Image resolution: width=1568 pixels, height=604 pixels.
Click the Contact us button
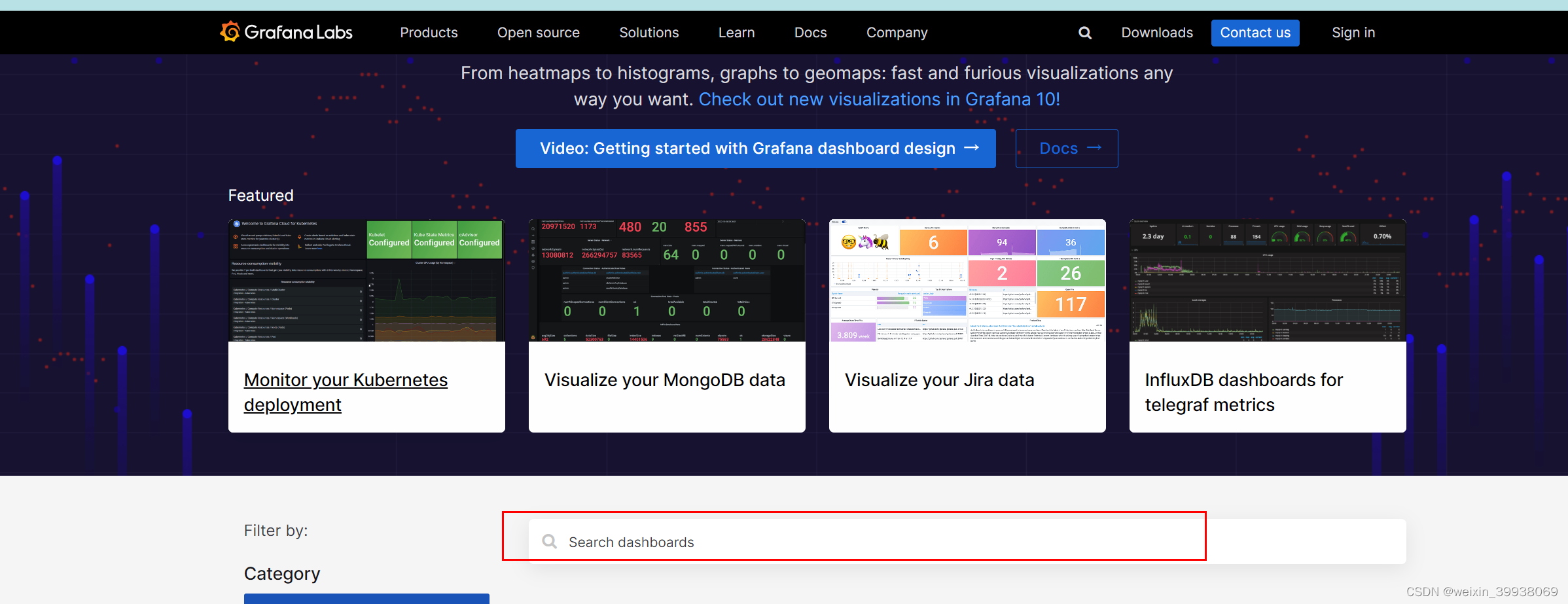pos(1255,33)
